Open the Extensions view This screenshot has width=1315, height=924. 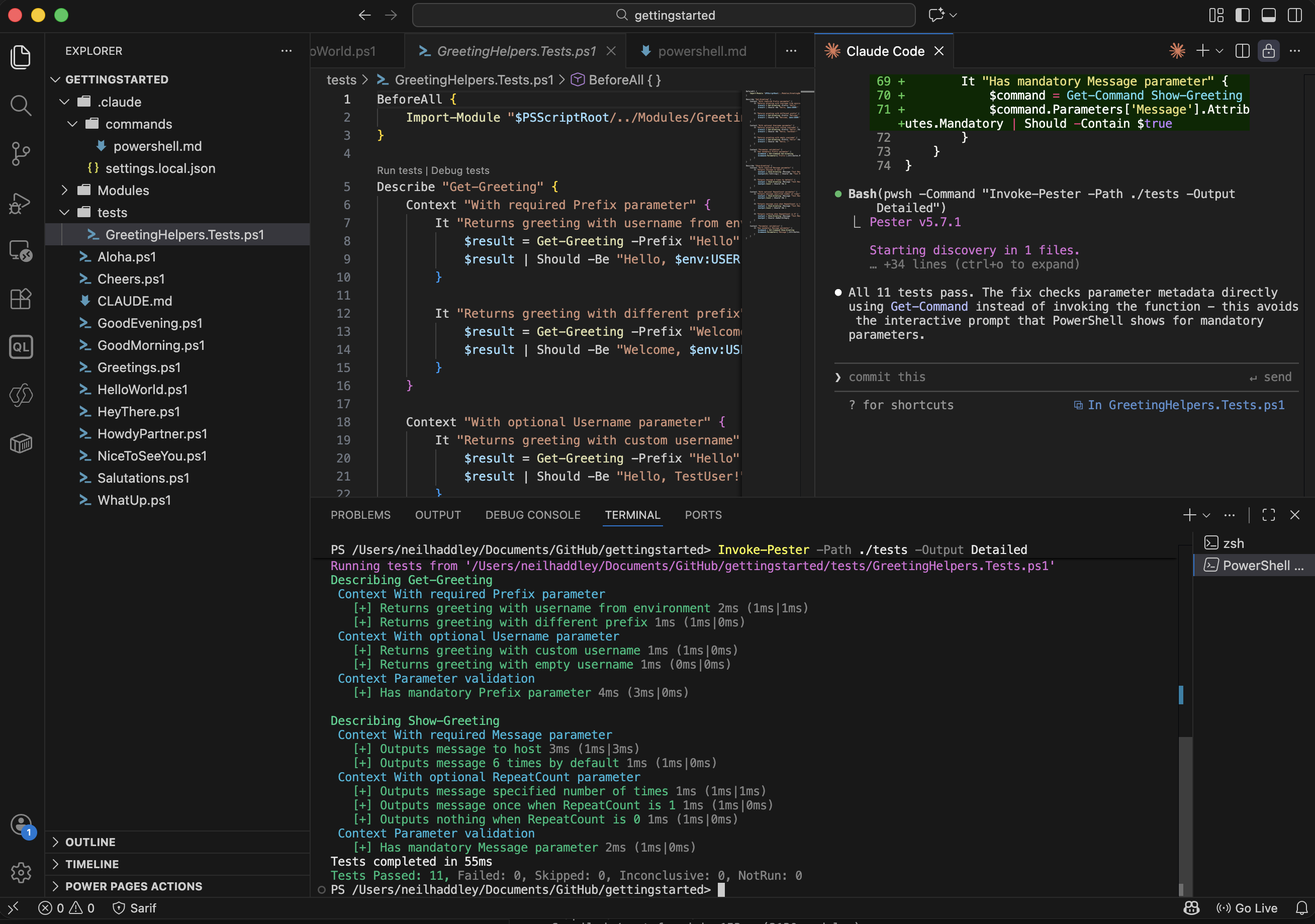coord(21,299)
